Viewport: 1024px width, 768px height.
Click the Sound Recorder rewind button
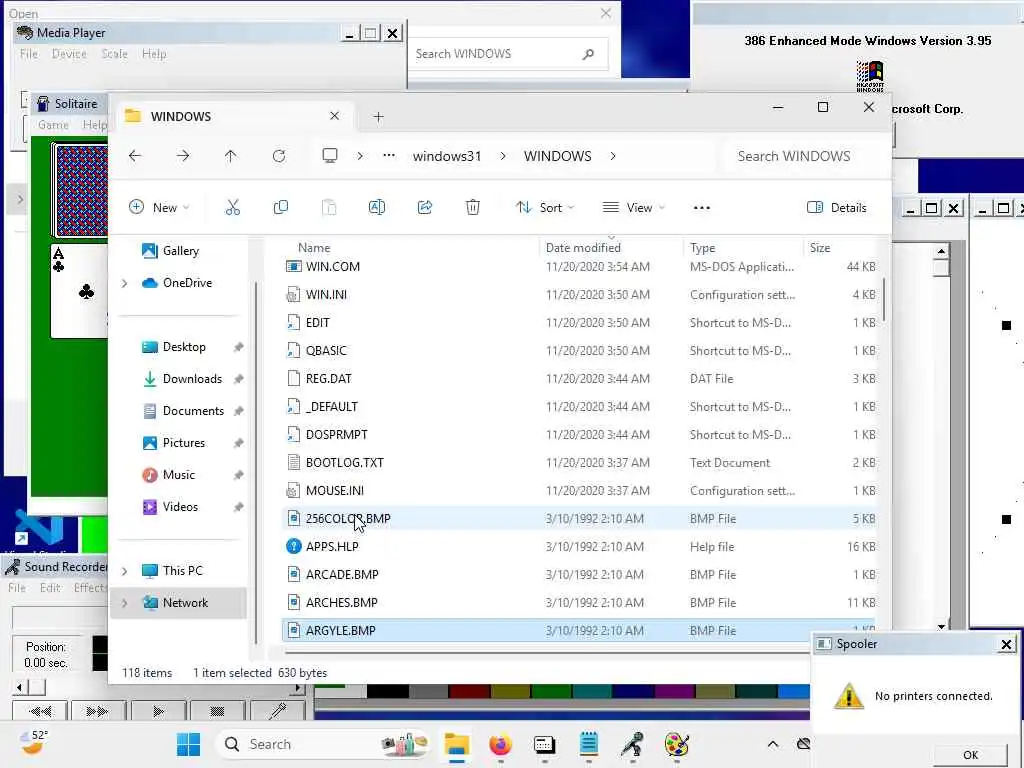point(40,711)
